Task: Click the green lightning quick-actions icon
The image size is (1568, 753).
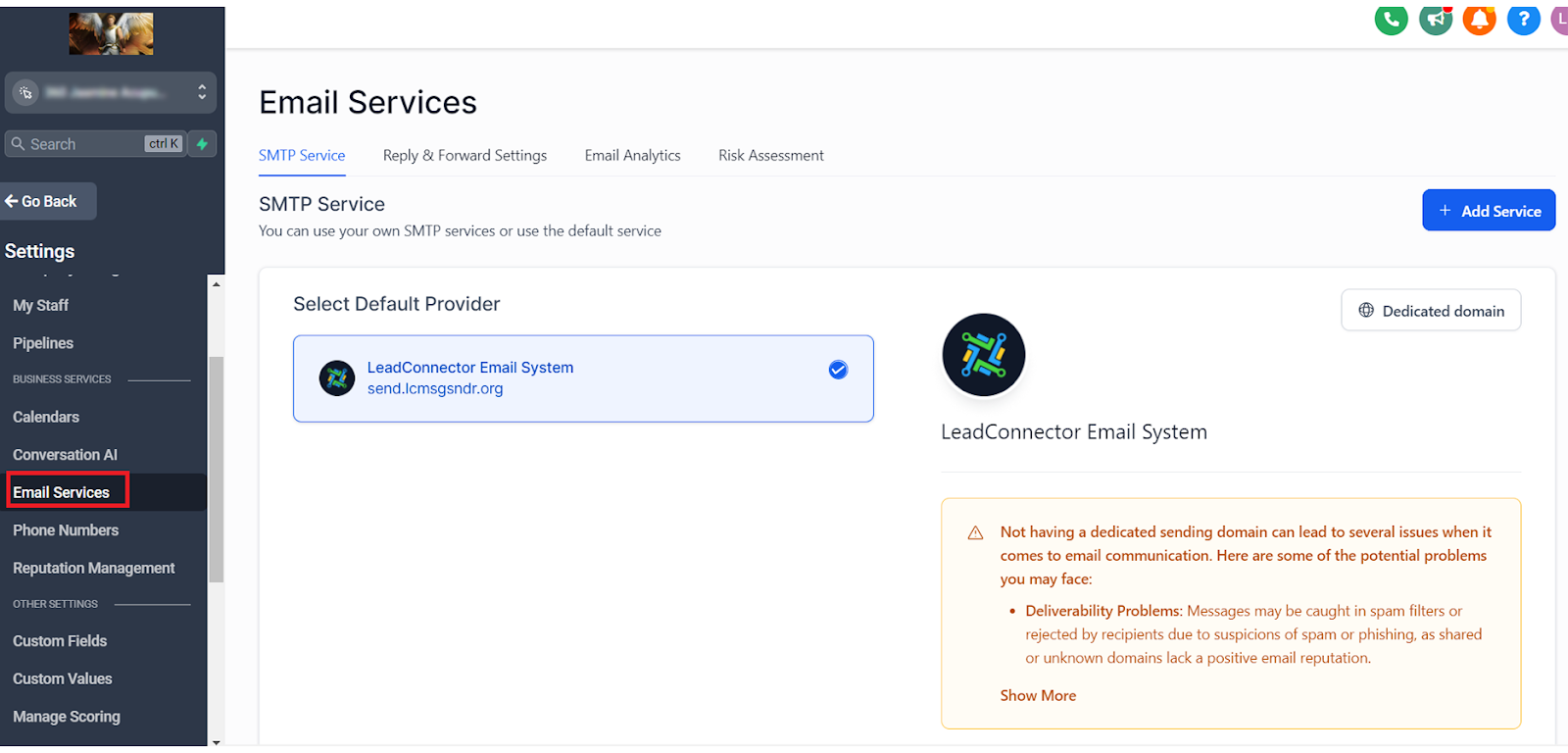Action: [x=202, y=144]
